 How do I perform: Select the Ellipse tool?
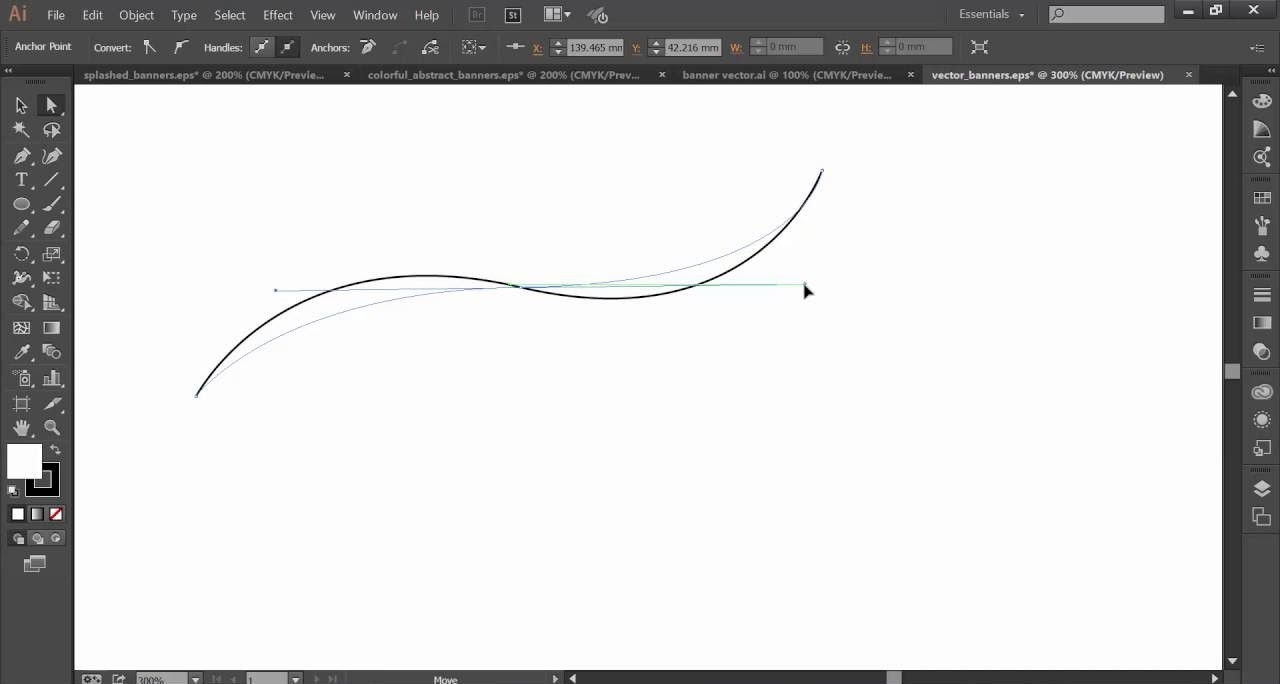(x=21, y=204)
